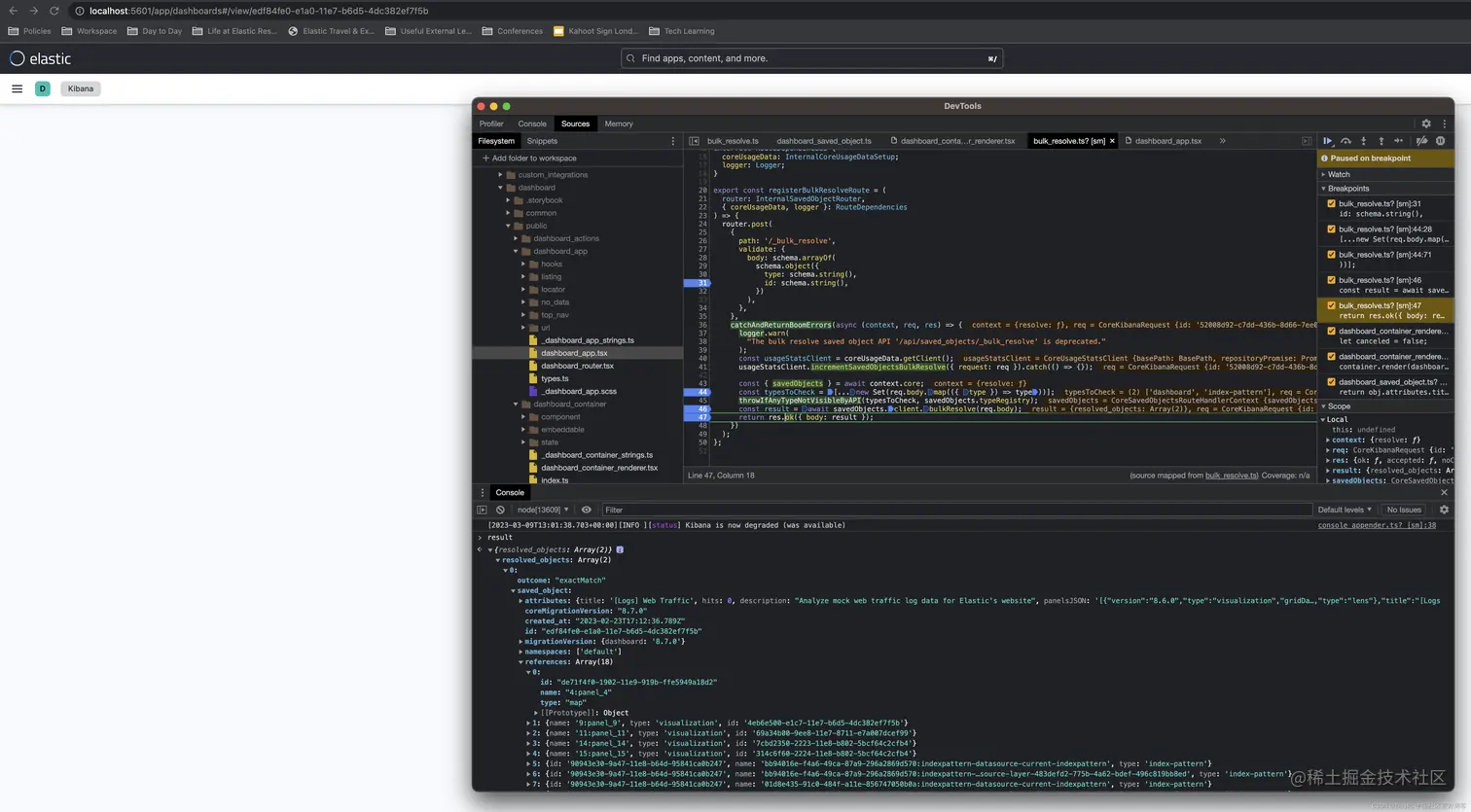The width and height of the screenshot is (1471, 812).
Task: Uncheck breakpoint 'container.render(dashboar...'
Action: (x=1331, y=356)
